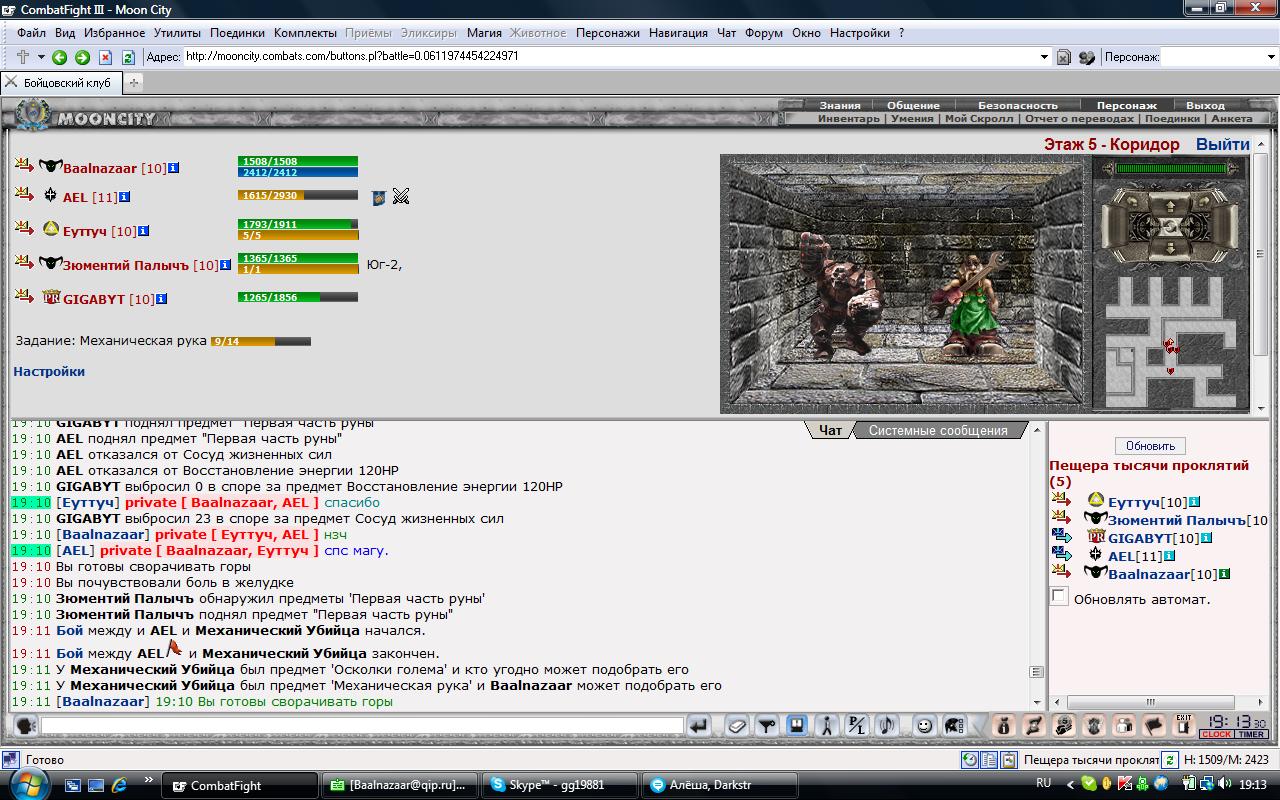
Task: Open the Навигация menu
Action: pos(678,33)
